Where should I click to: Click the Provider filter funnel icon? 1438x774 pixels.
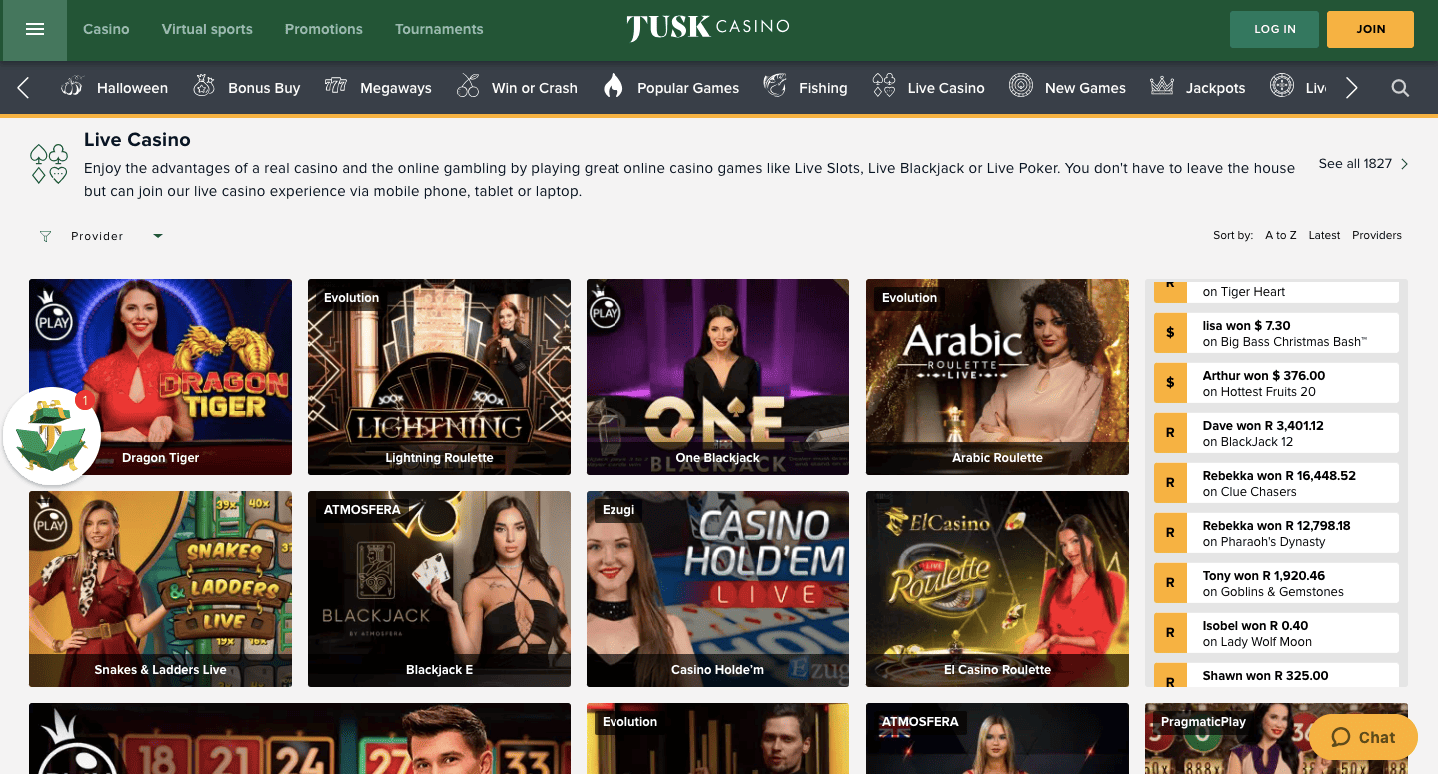pyautogui.click(x=45, y=237)
